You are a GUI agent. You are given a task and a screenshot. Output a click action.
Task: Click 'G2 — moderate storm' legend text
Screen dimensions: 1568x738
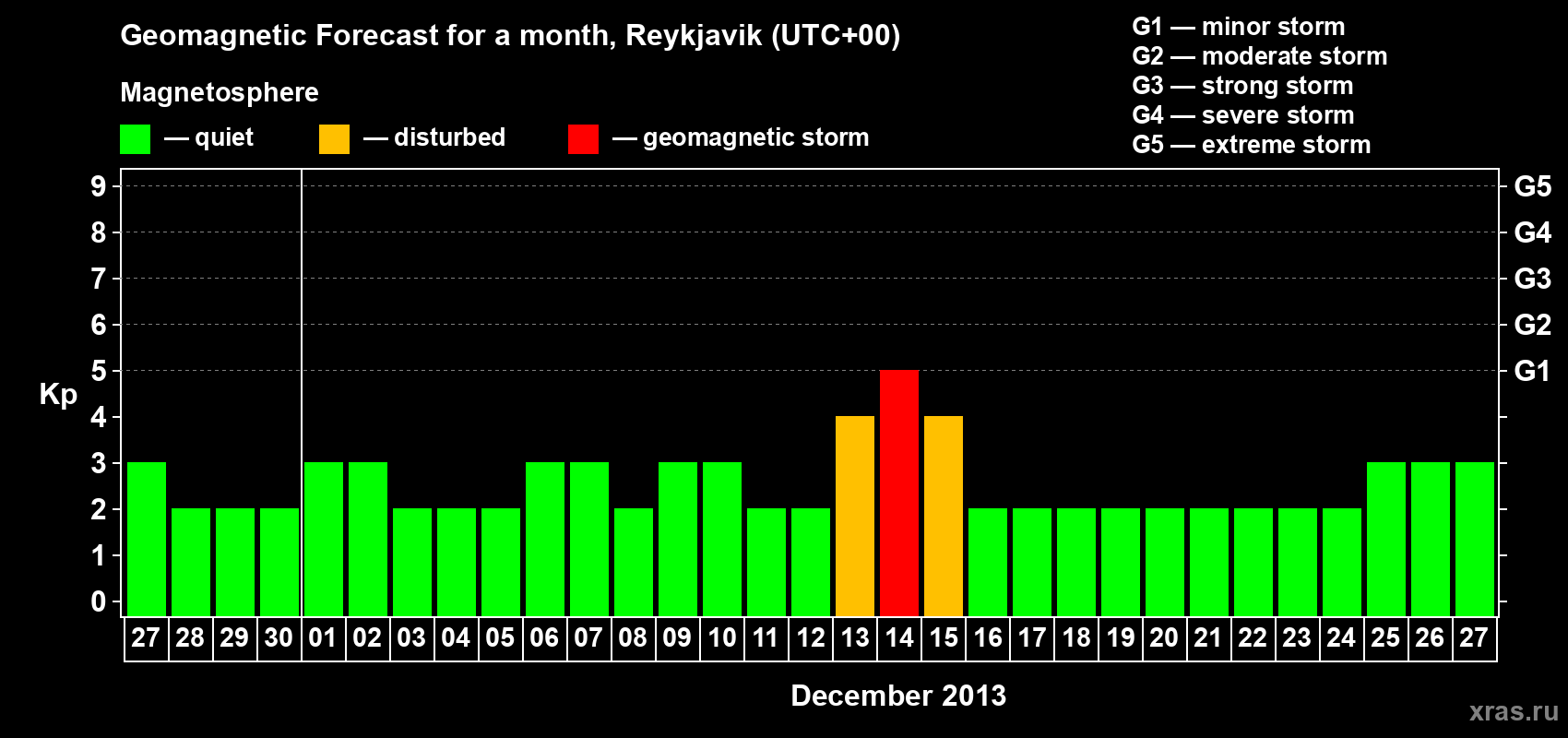1260,56
